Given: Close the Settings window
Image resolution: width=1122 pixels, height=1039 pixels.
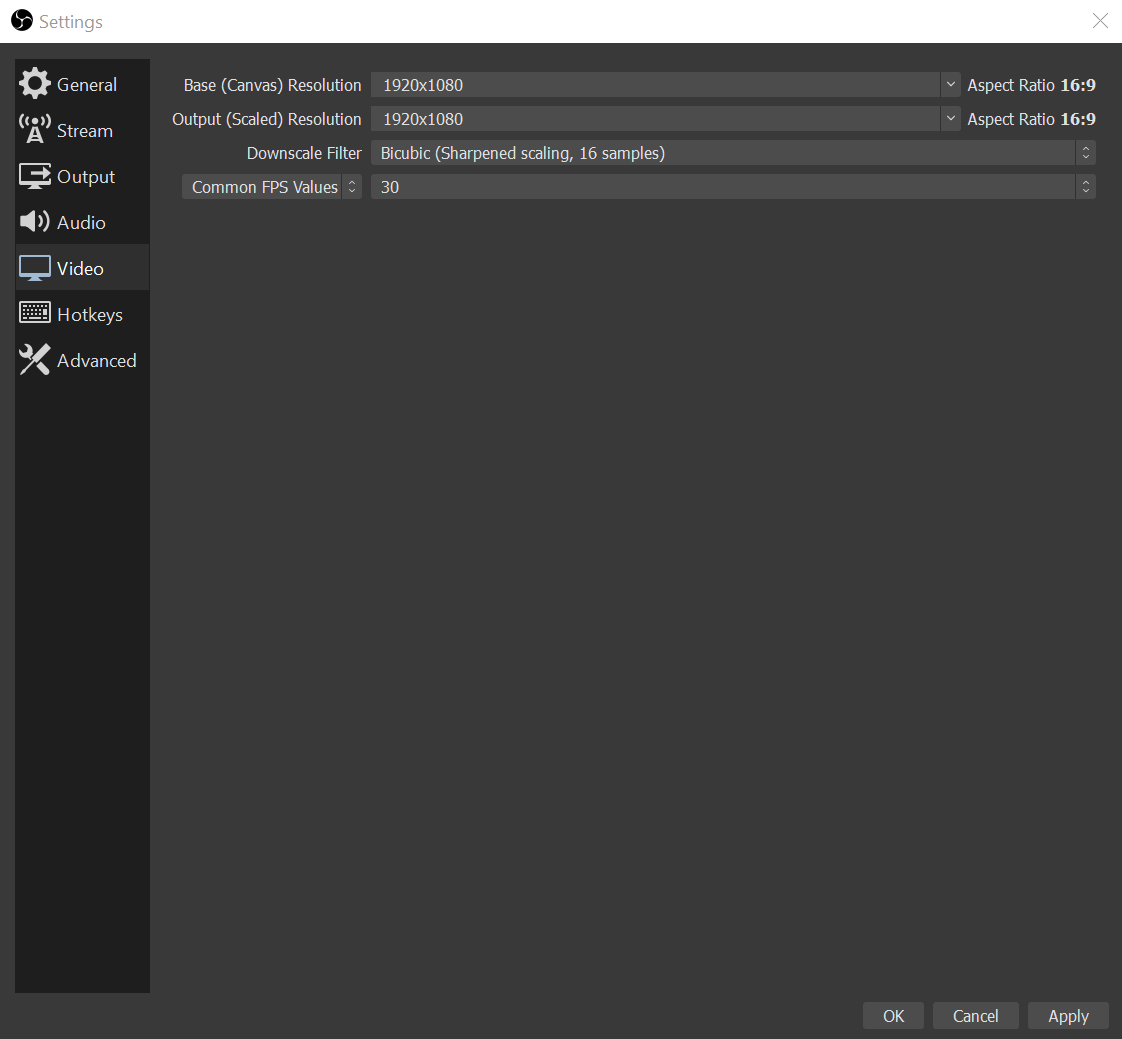Looking at the screenshot, I should 1100,21.
